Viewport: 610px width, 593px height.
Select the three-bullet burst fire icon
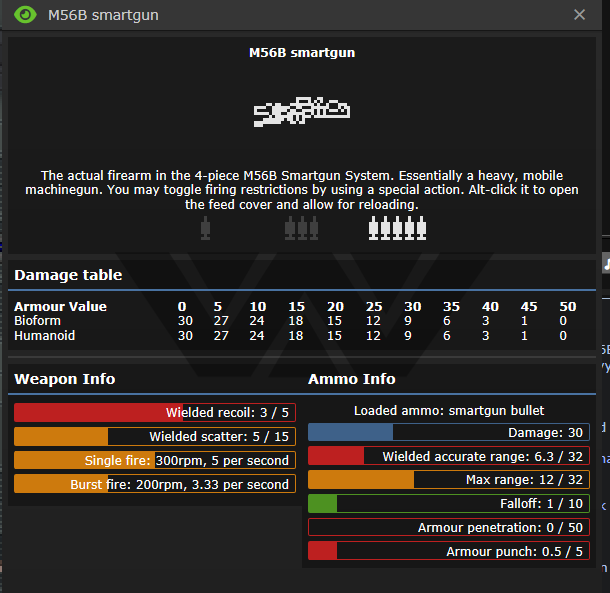[x=301, y=229]
